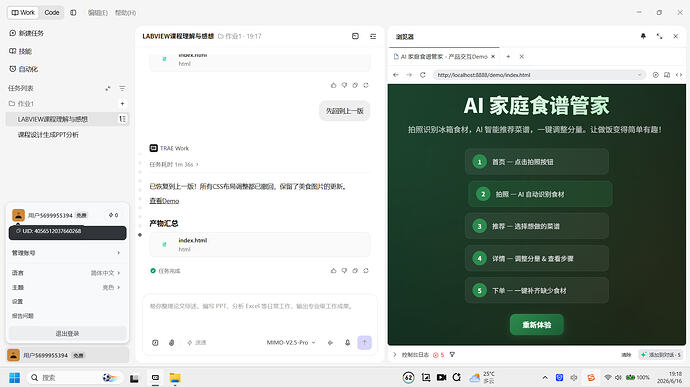Show hidden system tray icons chevron

(545, 377)
